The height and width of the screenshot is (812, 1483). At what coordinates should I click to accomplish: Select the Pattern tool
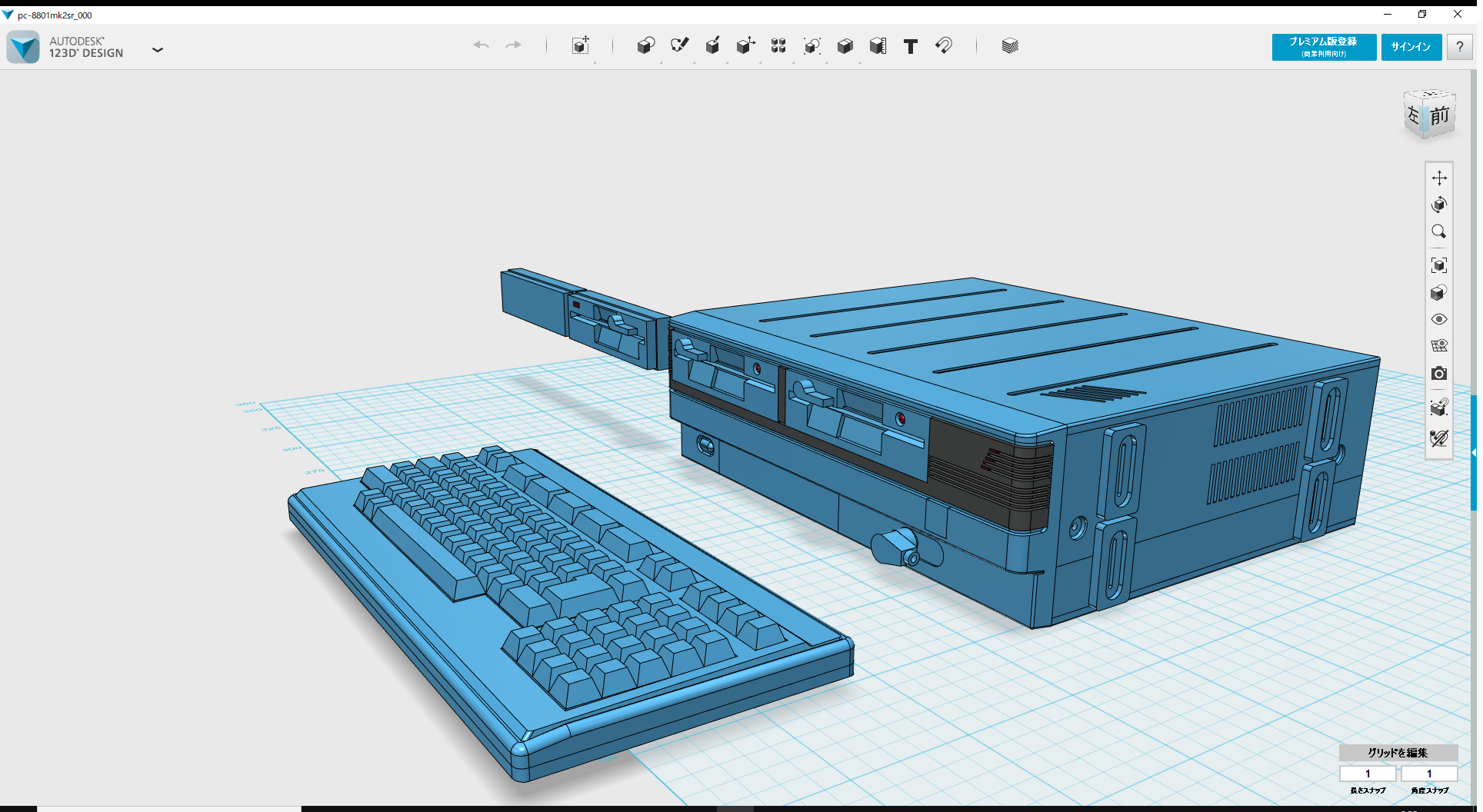point(778,46)
